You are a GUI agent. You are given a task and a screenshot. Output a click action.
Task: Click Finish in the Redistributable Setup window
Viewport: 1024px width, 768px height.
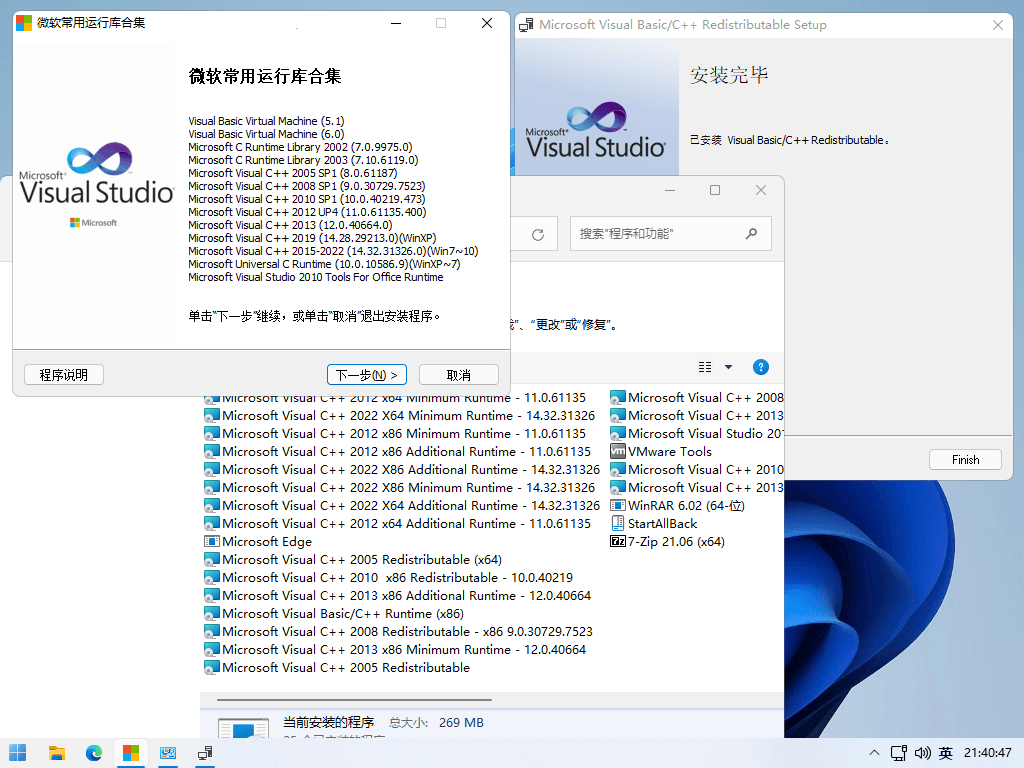pos(965,460)
